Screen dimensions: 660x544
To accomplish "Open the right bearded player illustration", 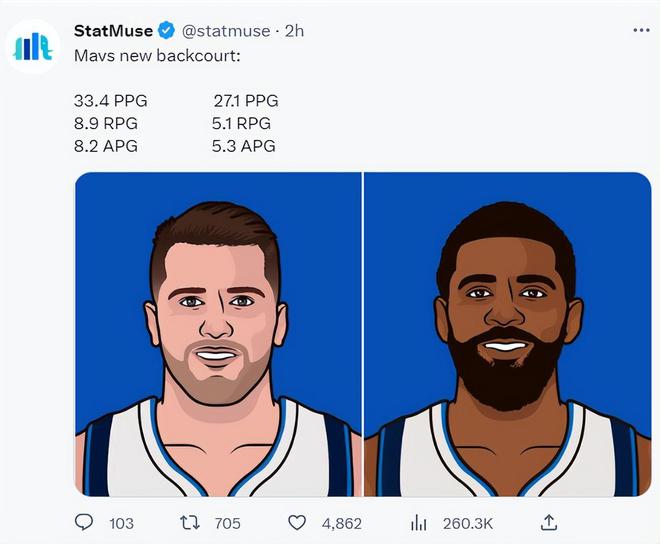I will coord(508,334).
